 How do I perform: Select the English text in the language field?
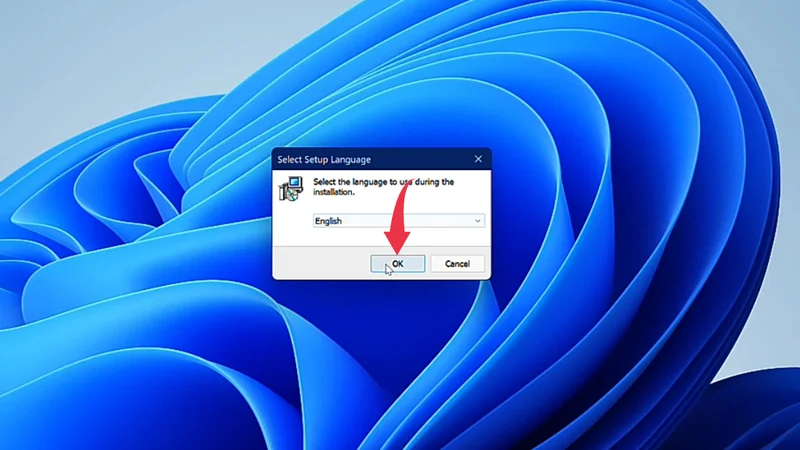[328, 221]
